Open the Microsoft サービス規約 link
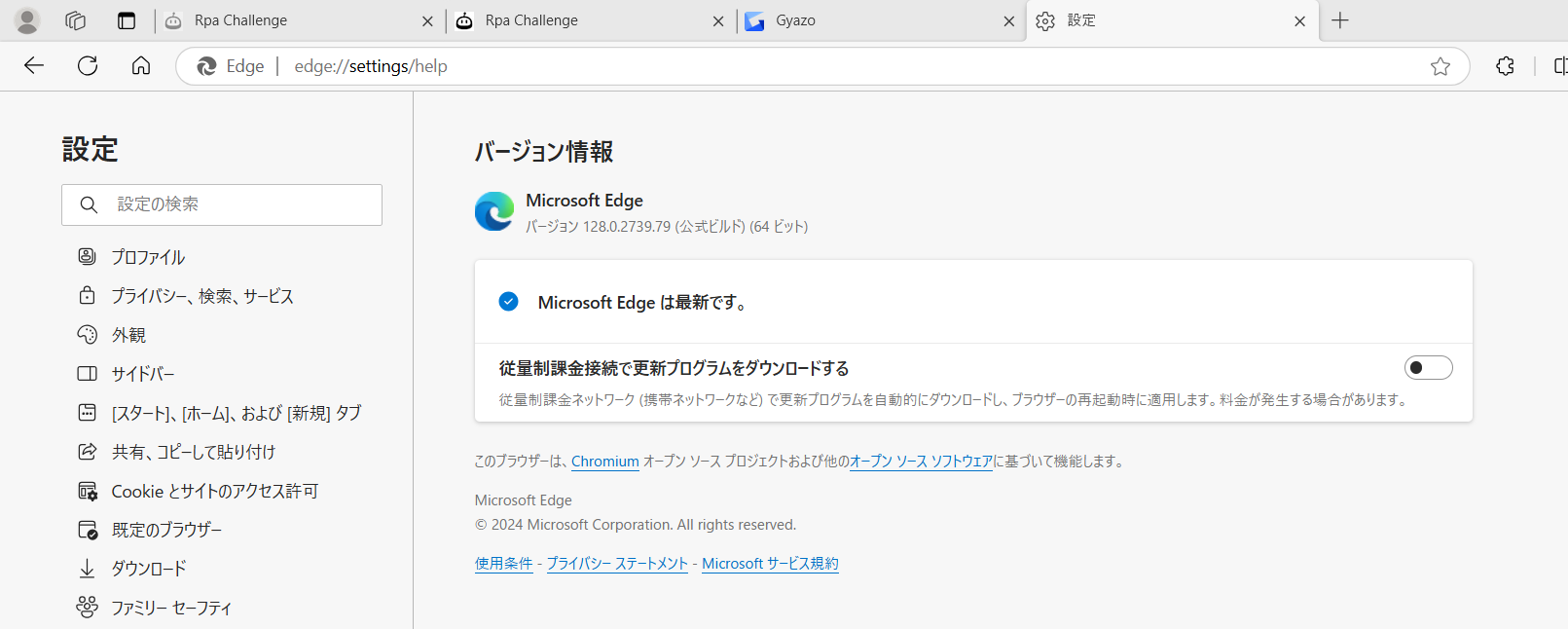Screen dimensions: 1568x629 pyautogui.click(x=770, y=564)
